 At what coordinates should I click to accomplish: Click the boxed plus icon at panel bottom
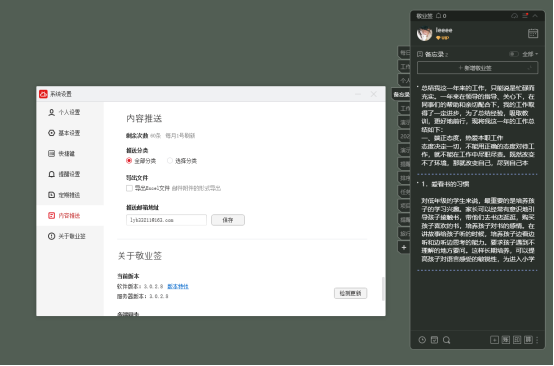pos(494,340)
